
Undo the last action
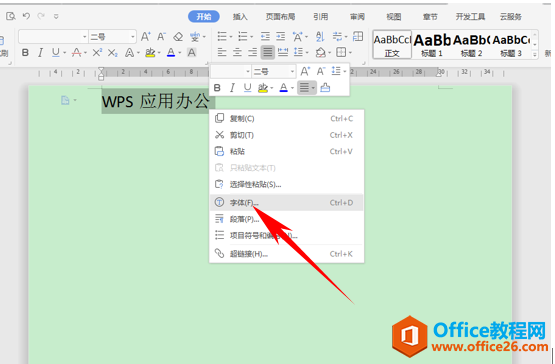click(26, 16)
